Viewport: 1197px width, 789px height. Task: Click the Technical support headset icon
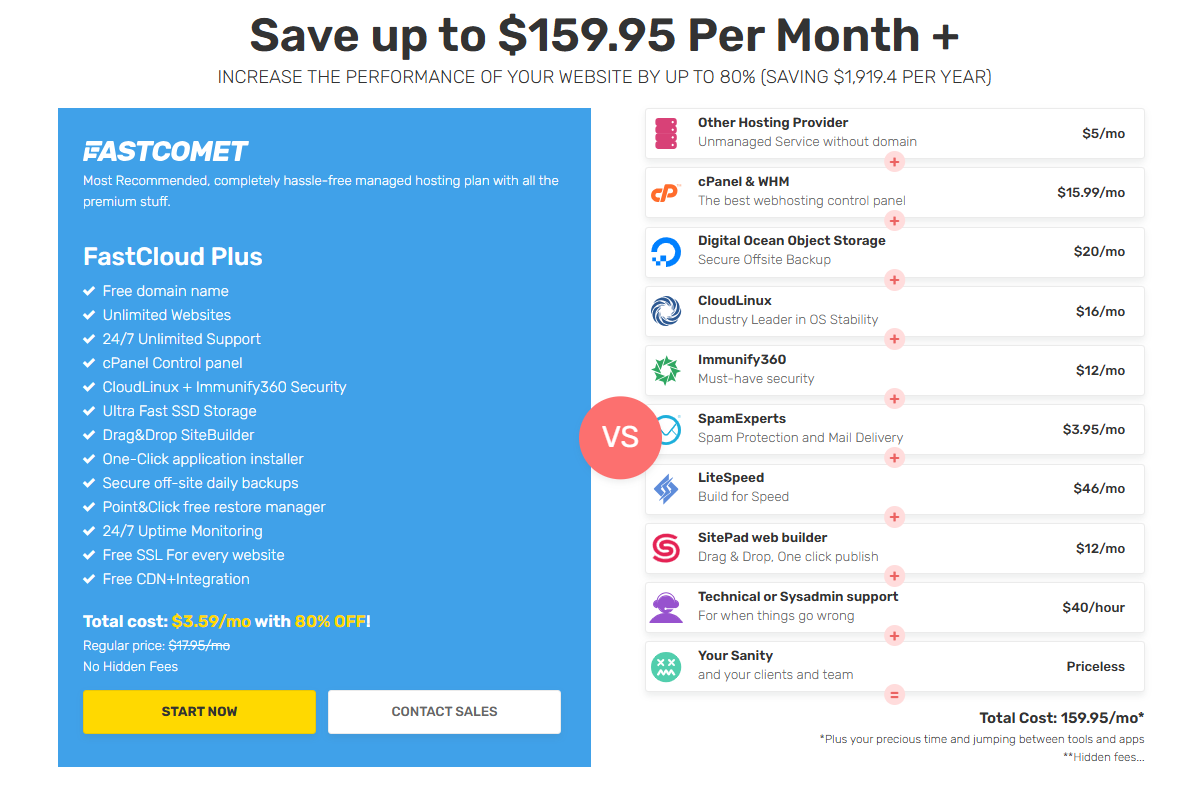[666, 607]
